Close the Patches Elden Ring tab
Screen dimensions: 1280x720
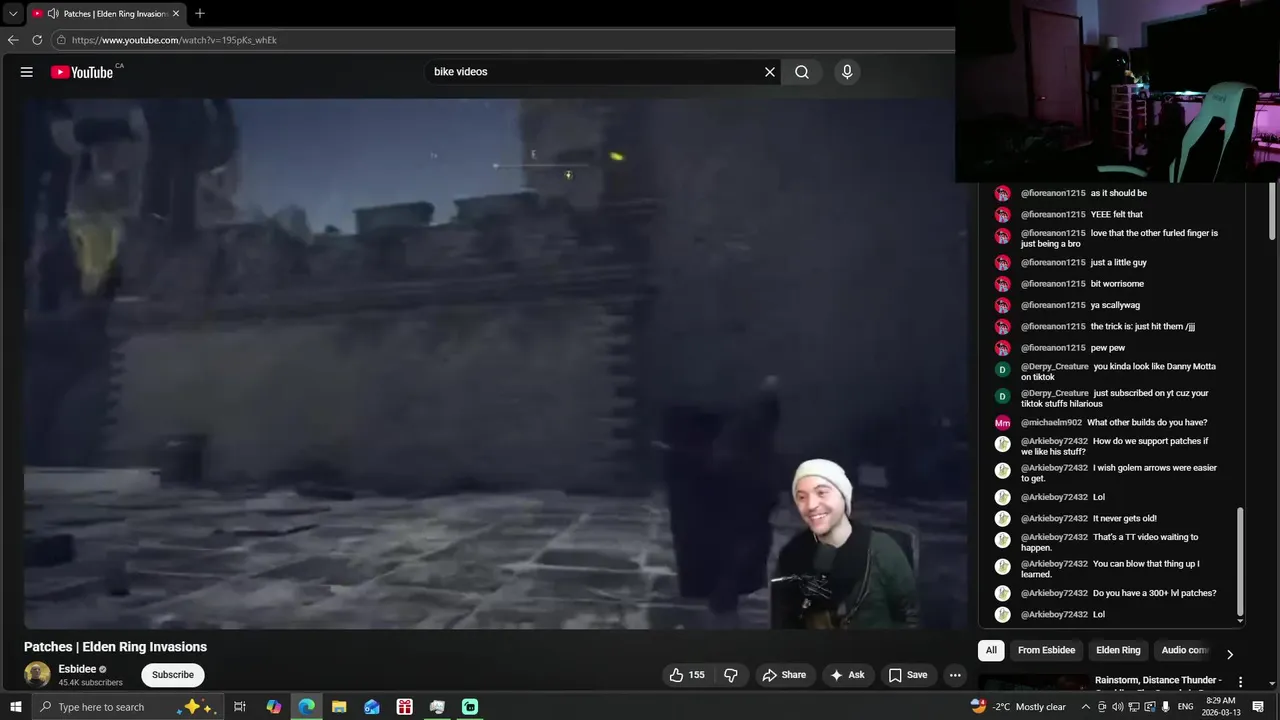tap(176, 14)
